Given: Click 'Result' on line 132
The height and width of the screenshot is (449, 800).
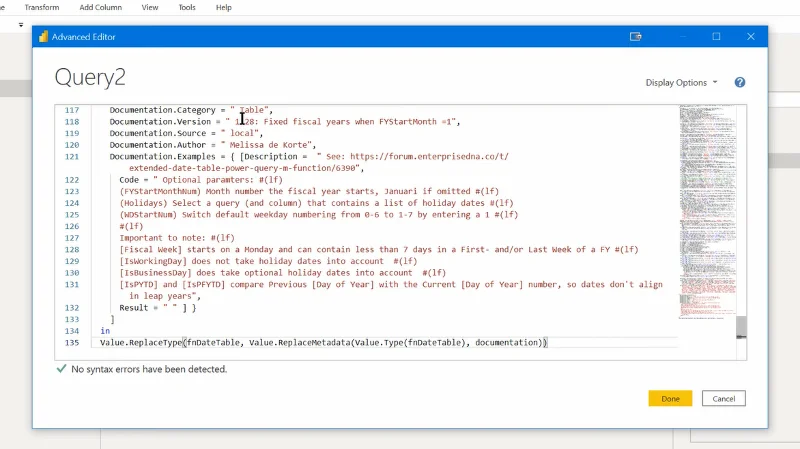Looking at the screenshot, I should [x=134, y=308].
